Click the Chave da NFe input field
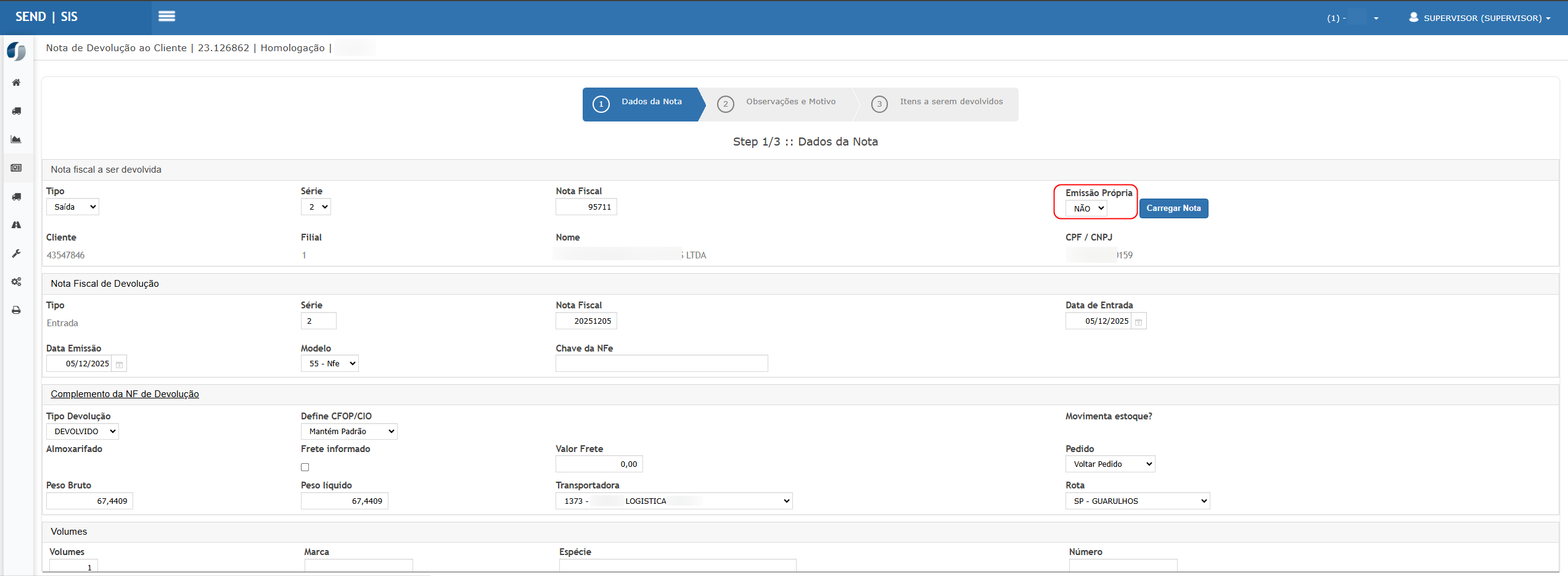The height and width of the screenshot is (576, 1568). click(x=661, y=364)
